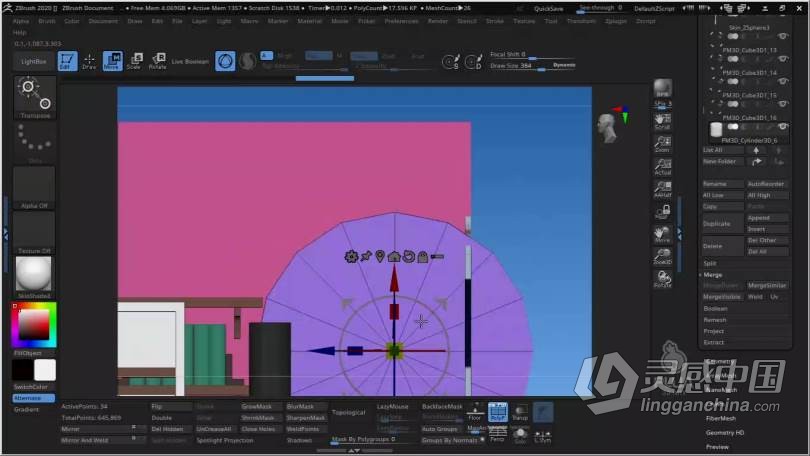Toggle the Gizmo 3D circular icon

coord(225,61)
